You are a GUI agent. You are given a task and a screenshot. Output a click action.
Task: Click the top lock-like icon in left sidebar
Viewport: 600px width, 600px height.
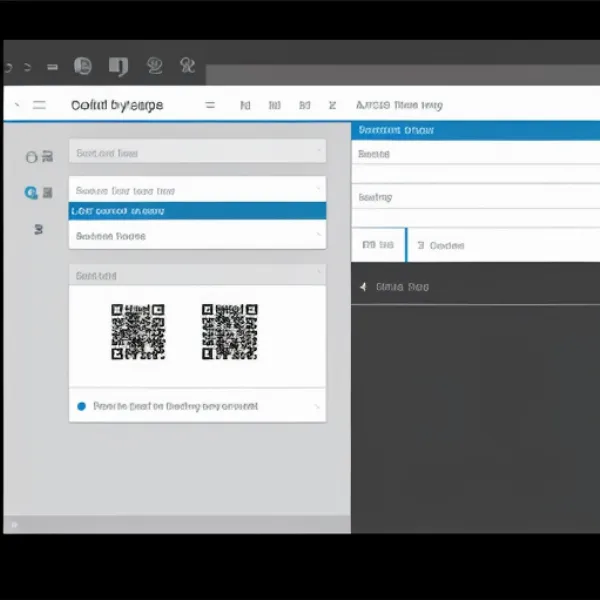tap(31, 156)
